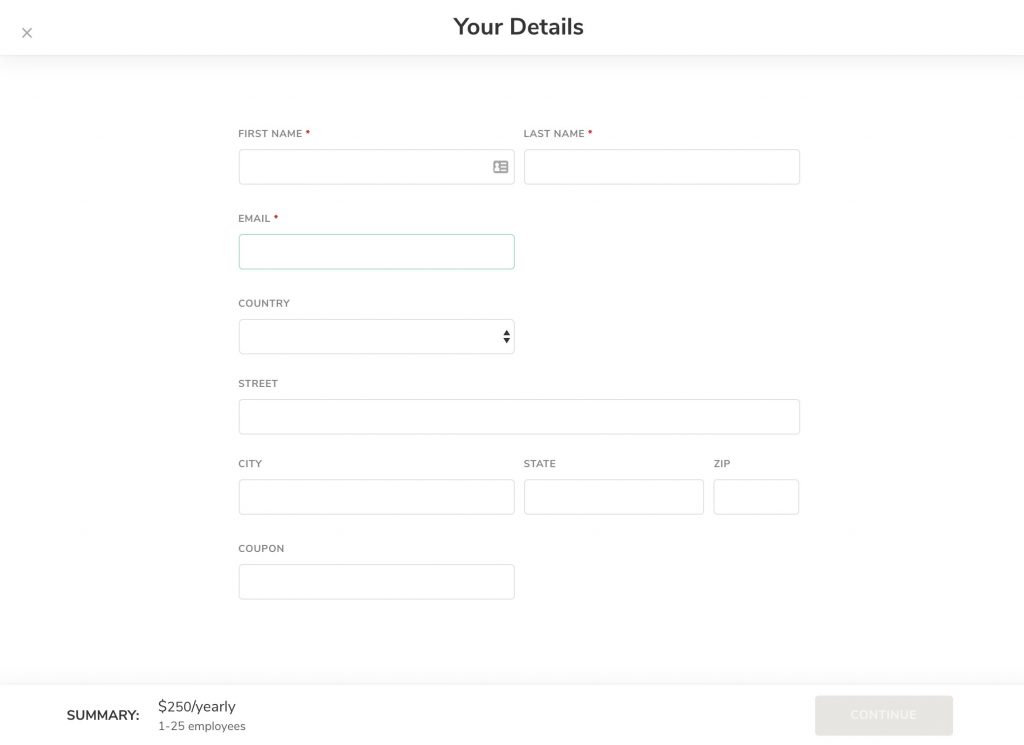1024x745 pixels.
Task: Select the State input box
Action: 614,498
